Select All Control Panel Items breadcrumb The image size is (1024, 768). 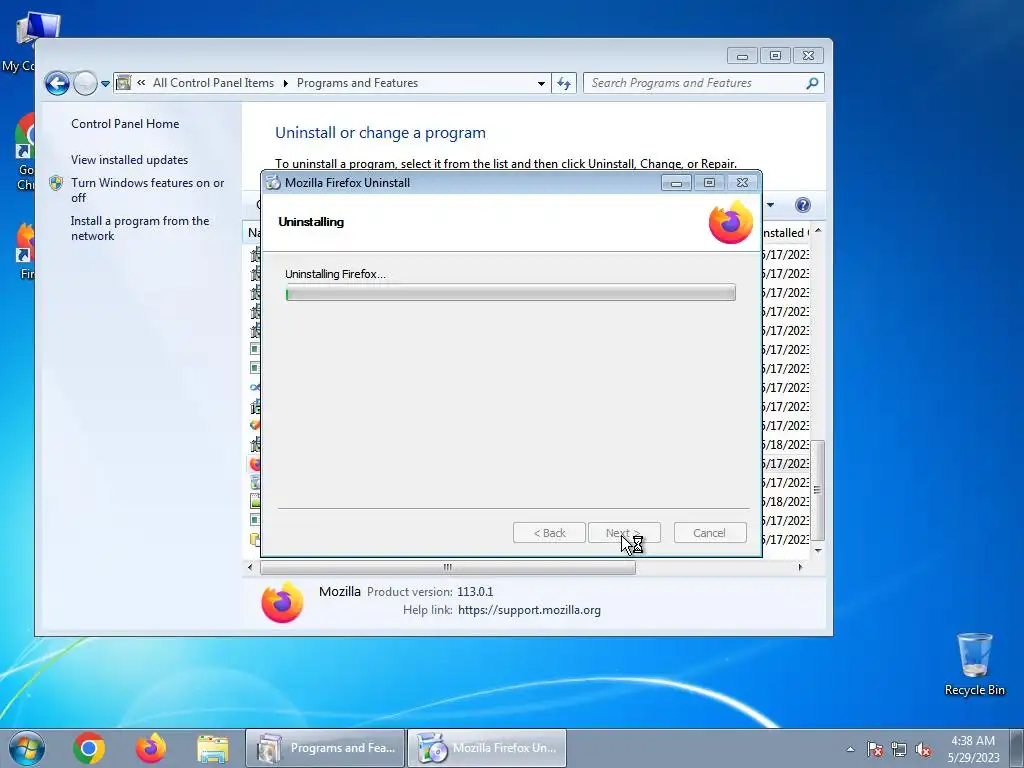214,83
